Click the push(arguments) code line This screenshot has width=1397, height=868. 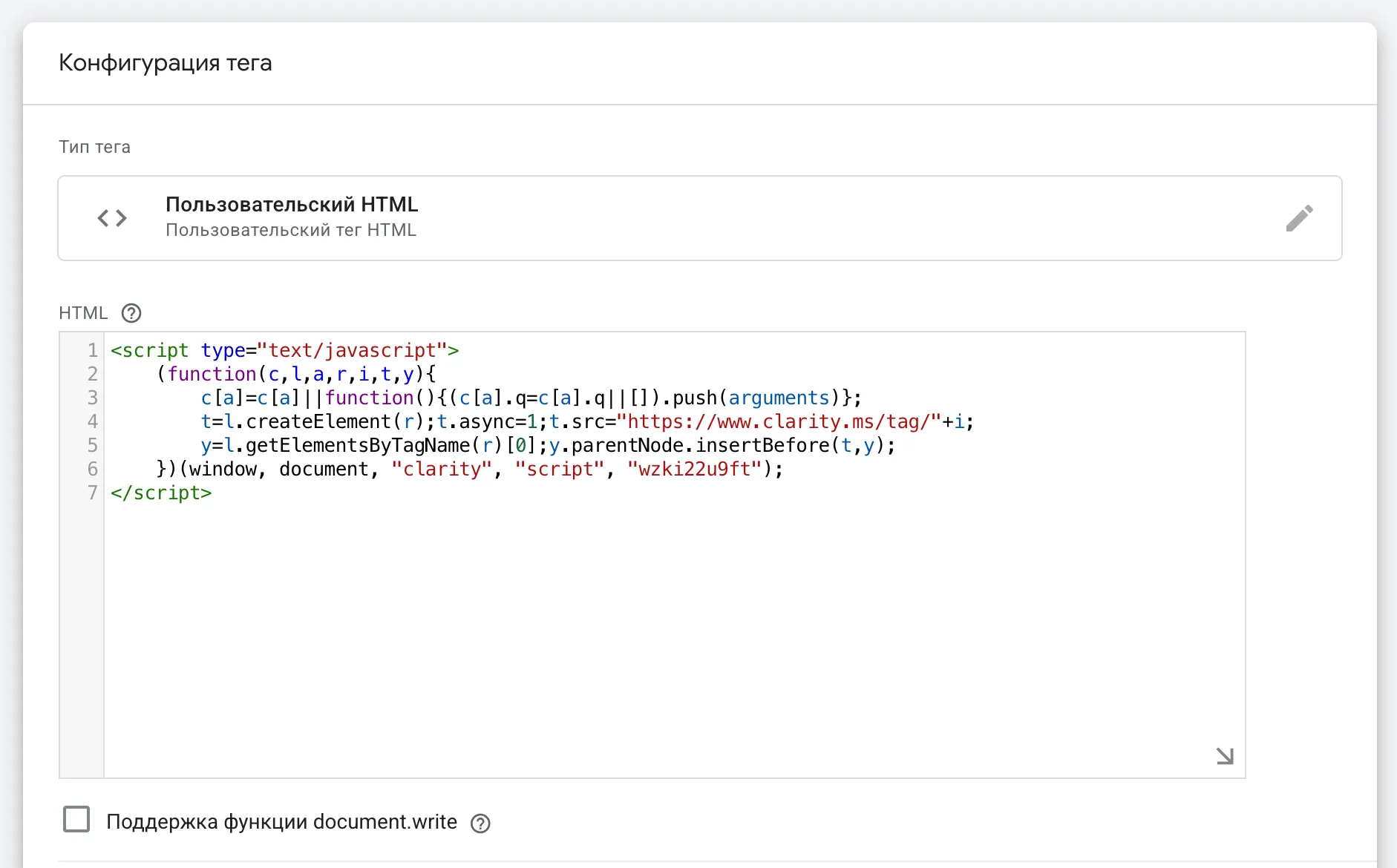point(531,398)
